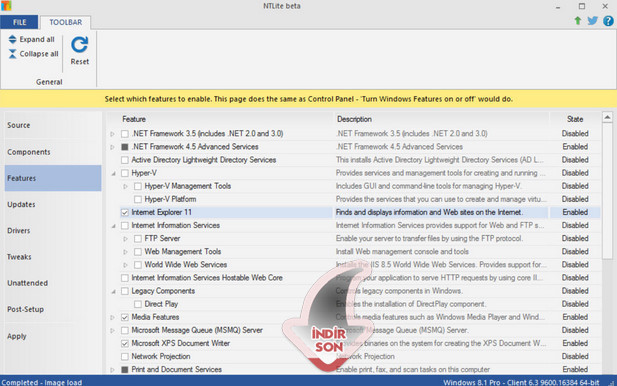617x386 pixels.
Task: Check Internet Information Services Hostable Web Core
Action: click(x=125, y=278)
